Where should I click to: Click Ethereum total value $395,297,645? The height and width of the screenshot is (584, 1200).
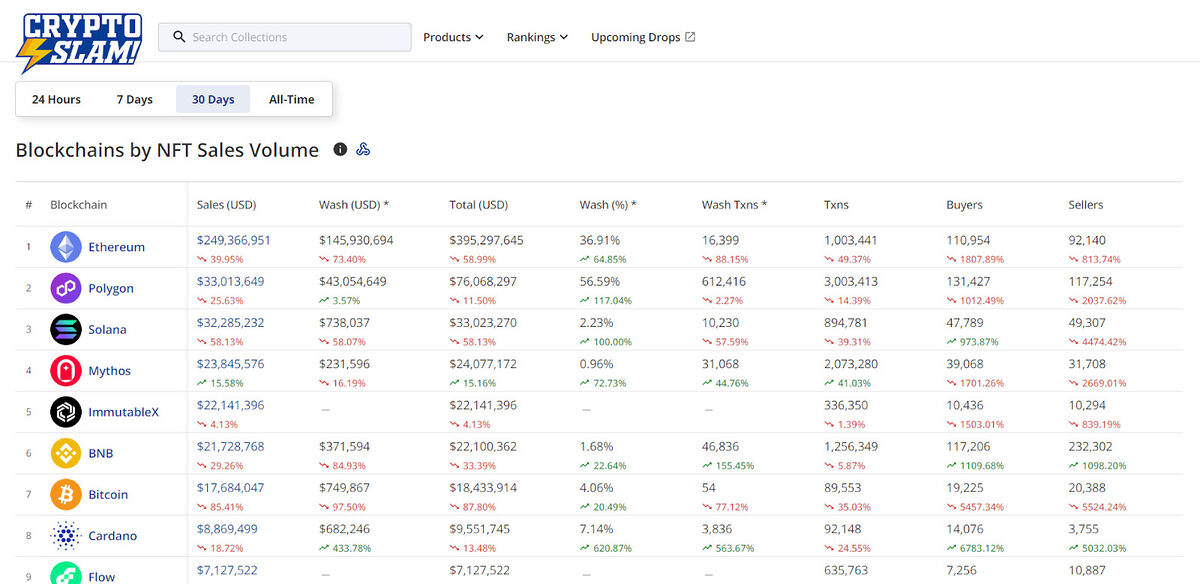487,240
